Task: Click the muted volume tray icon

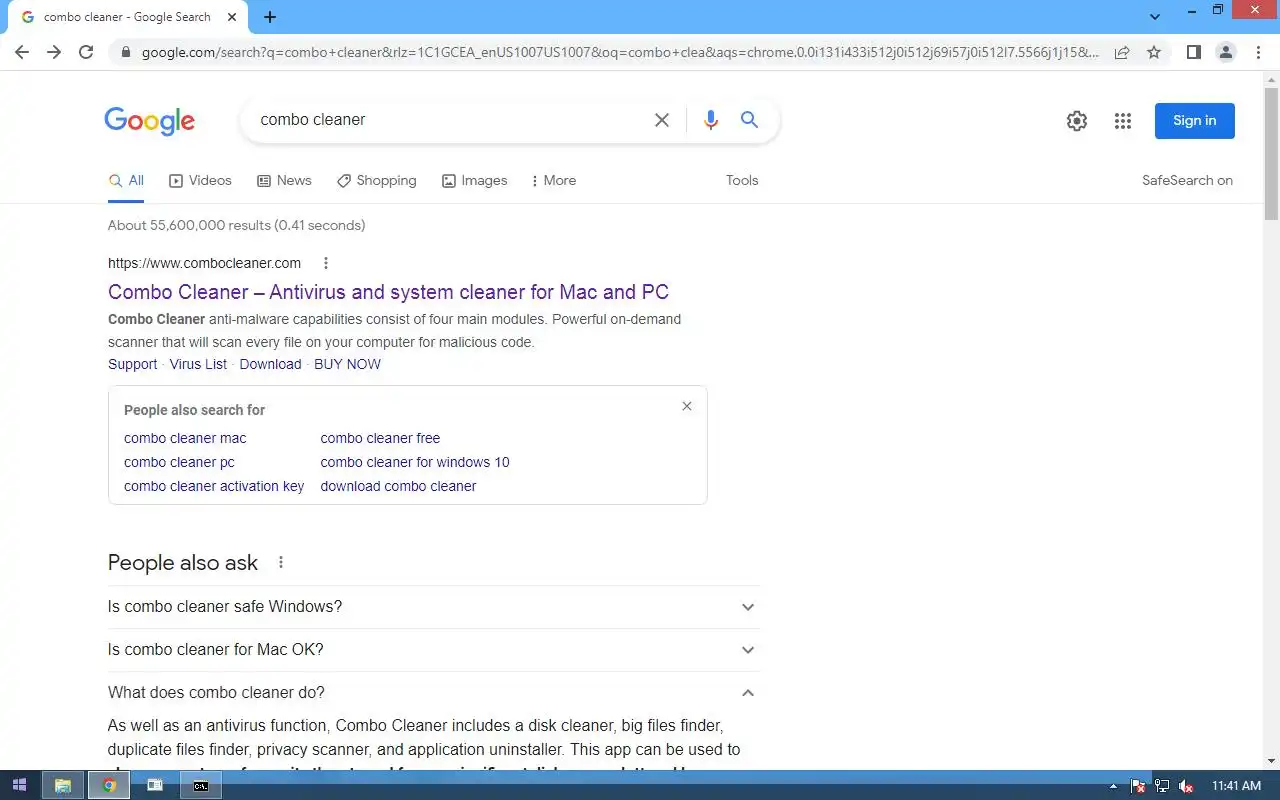Action: (x=1186, y=786)
